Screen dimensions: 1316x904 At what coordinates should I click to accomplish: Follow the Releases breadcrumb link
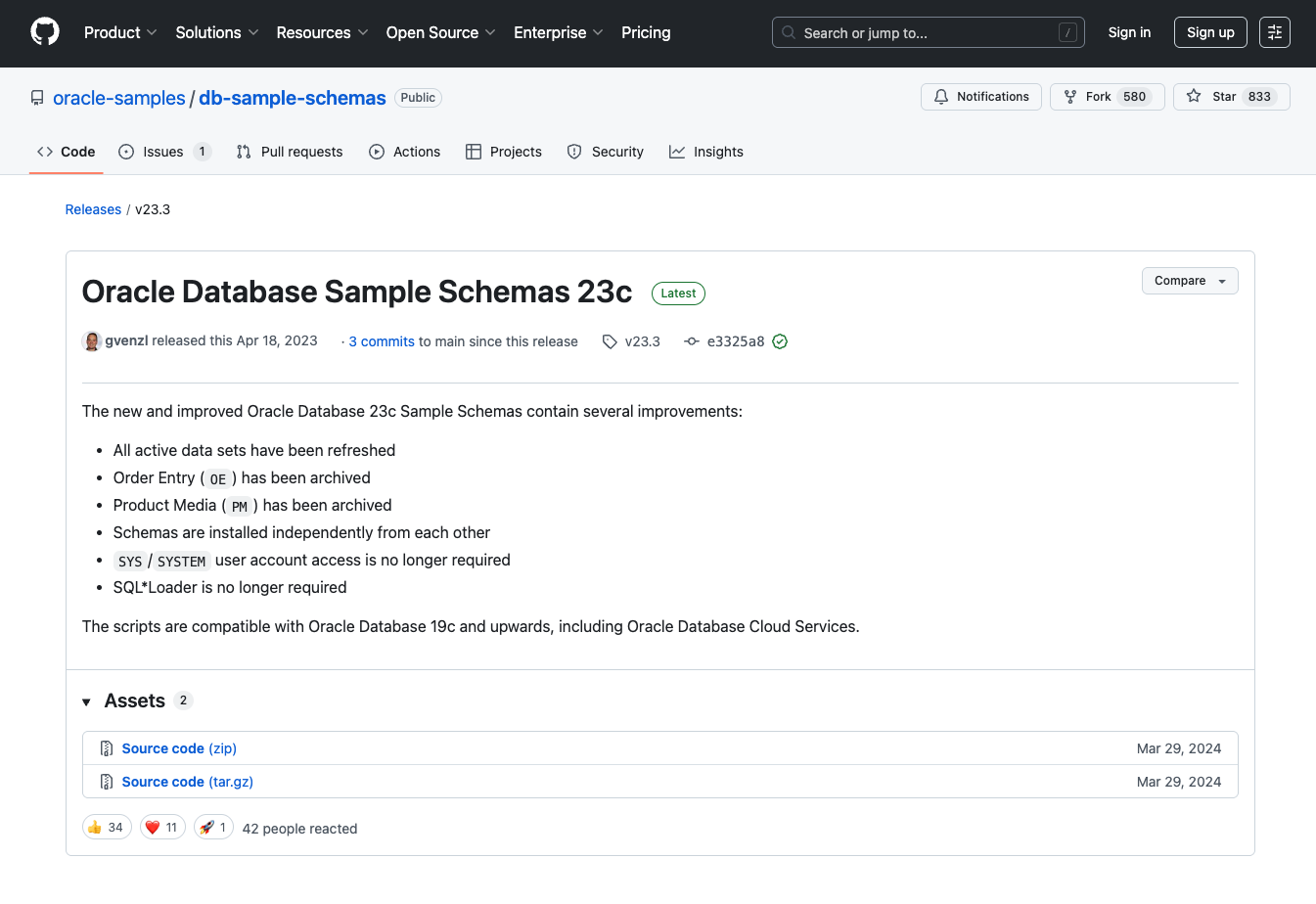pyautogui.click(x=93, y=208)
